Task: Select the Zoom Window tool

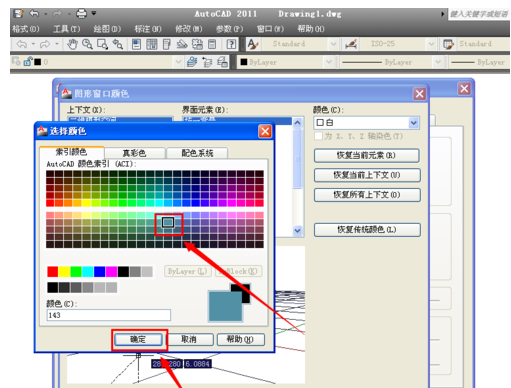Action: coord(102,44)
